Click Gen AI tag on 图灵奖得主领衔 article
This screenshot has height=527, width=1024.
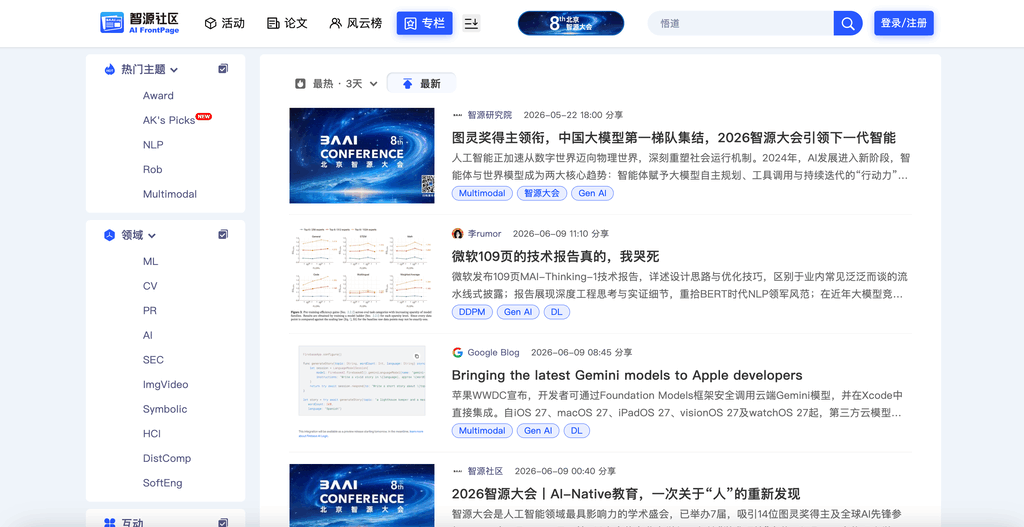coord(592,193)
